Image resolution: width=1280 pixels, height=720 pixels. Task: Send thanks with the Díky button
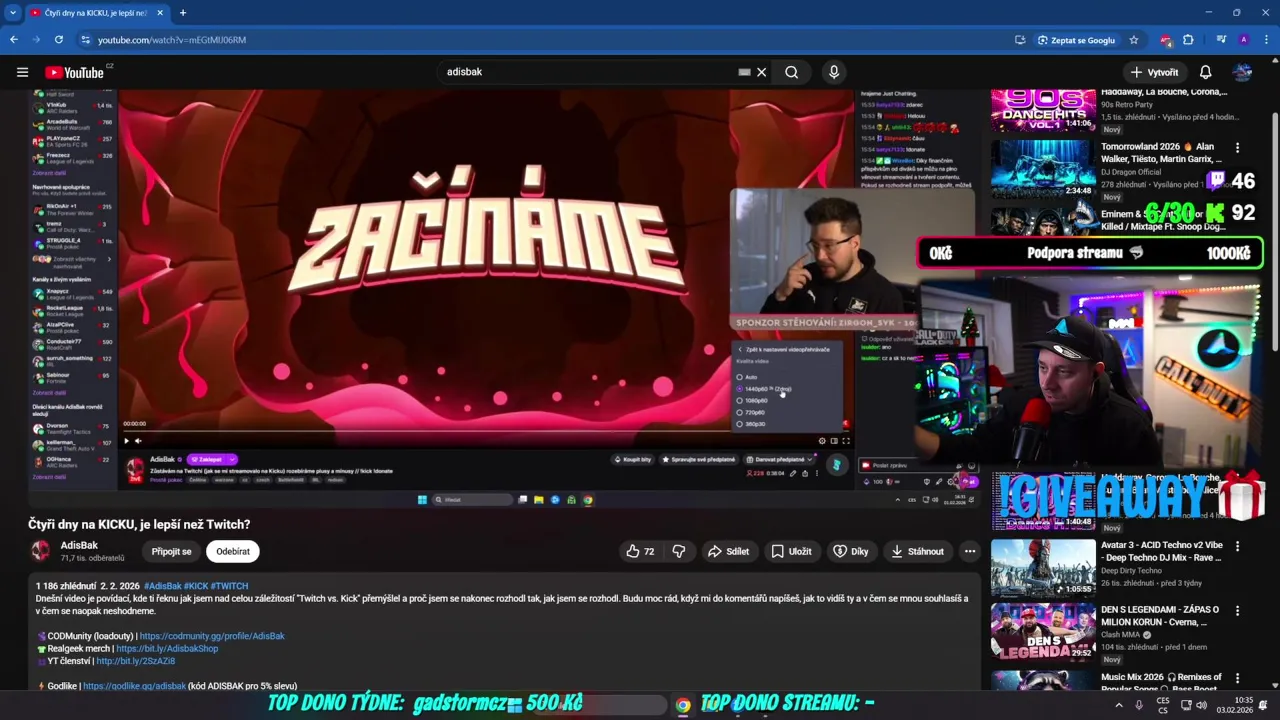tap(851, 551)
